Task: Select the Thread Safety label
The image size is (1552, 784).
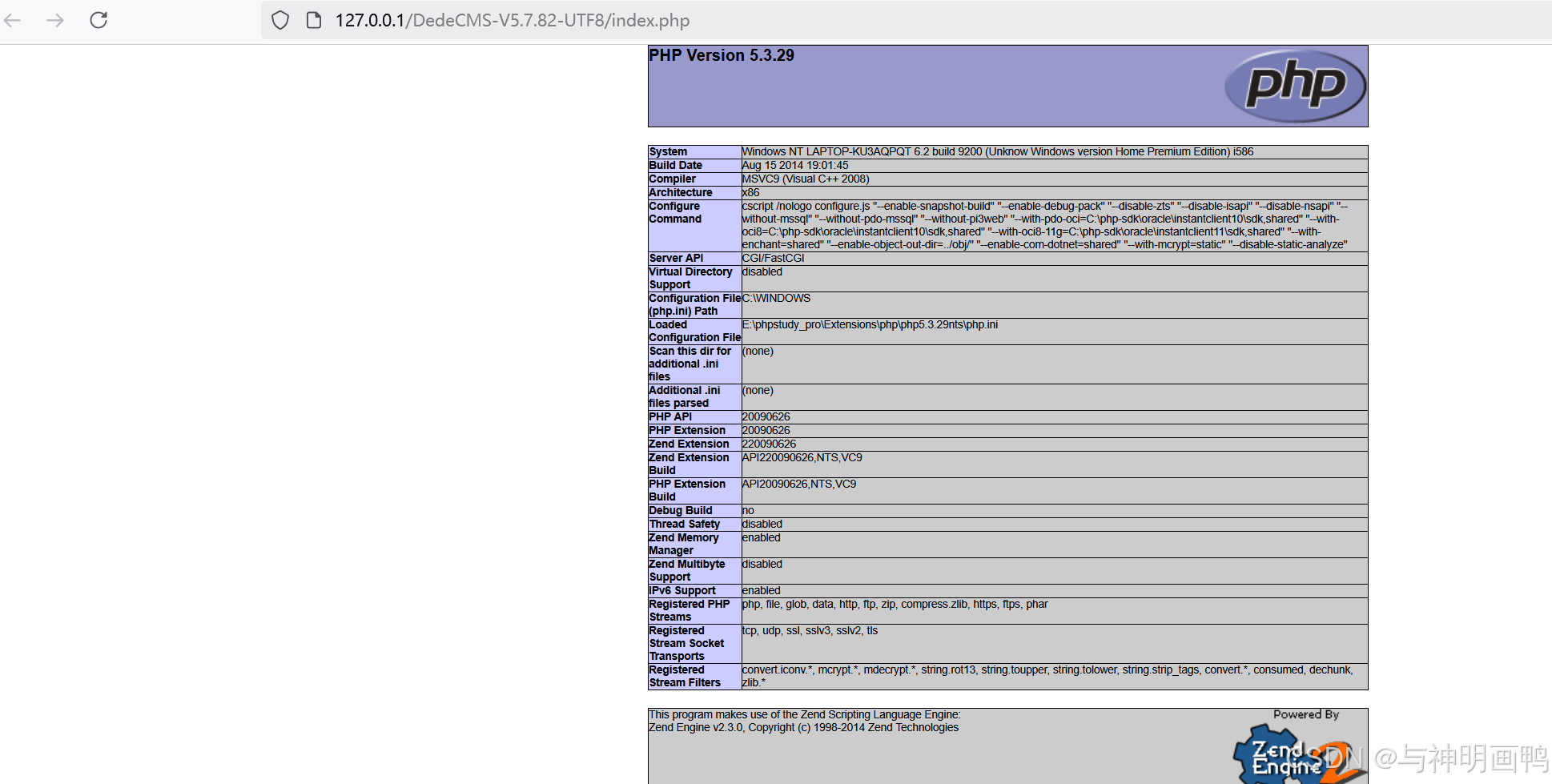Action: point(684,524)
